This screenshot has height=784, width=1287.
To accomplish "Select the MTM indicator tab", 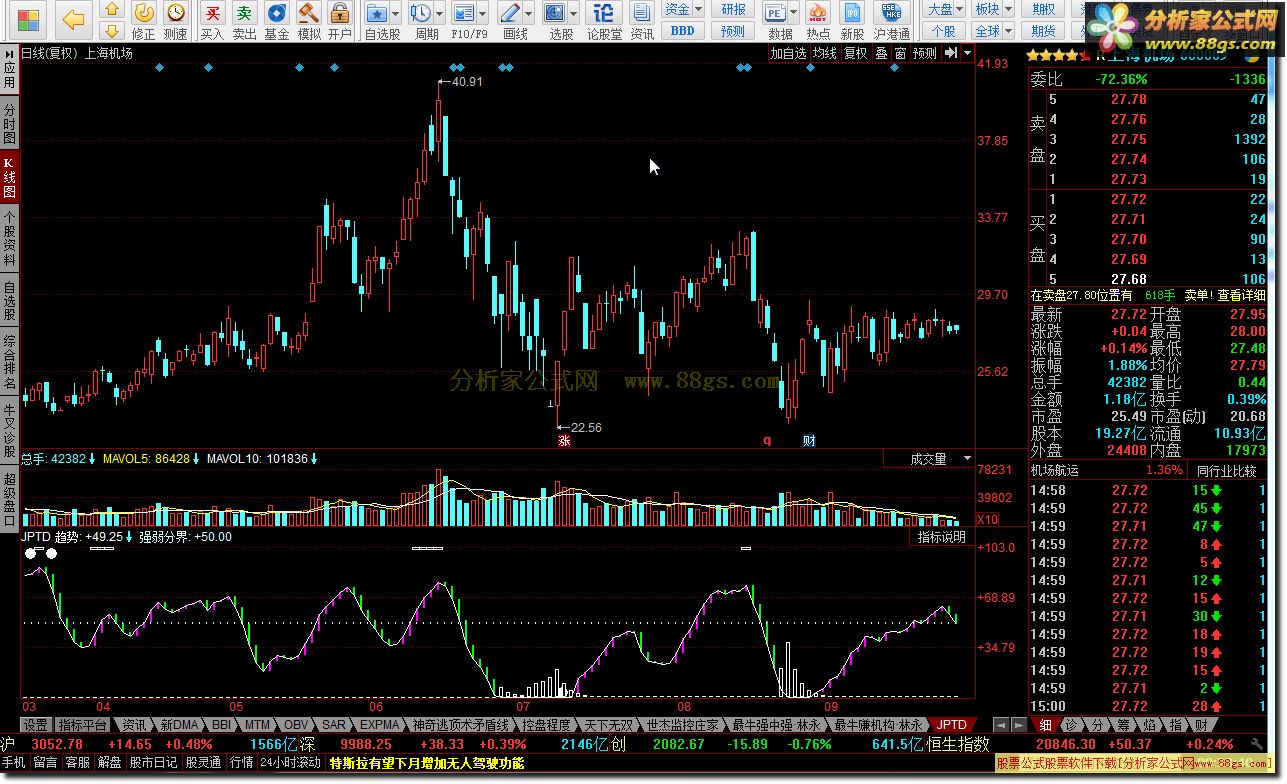I will click(x=257, y=724).
